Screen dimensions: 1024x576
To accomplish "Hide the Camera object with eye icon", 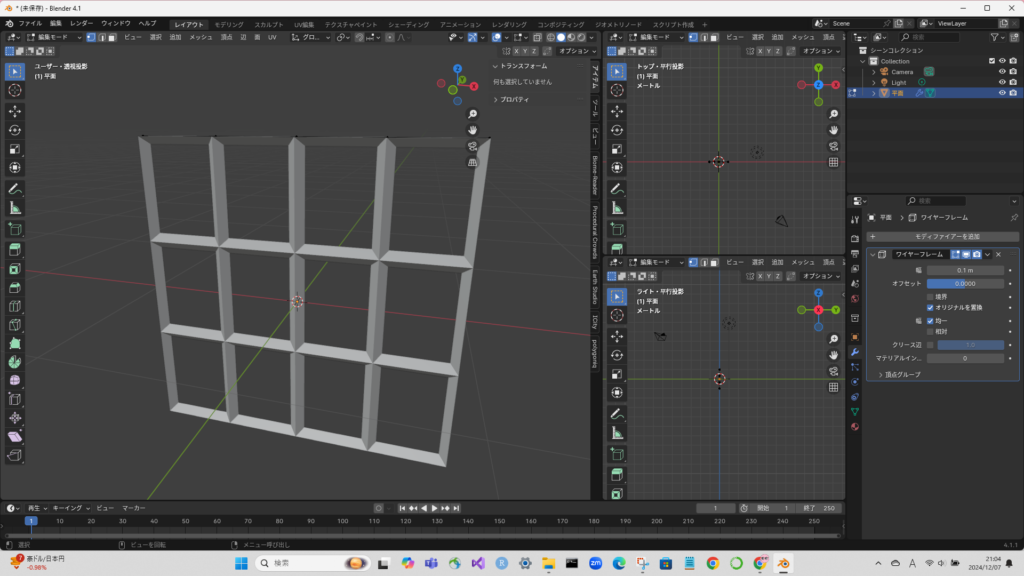I will (1001, 72).
